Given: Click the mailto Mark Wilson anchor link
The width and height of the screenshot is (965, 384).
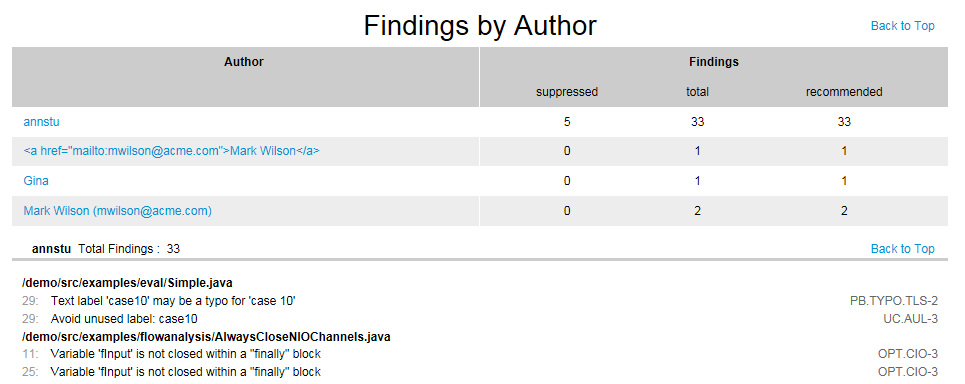Looking at the screenshot, I should click(172, 151).
